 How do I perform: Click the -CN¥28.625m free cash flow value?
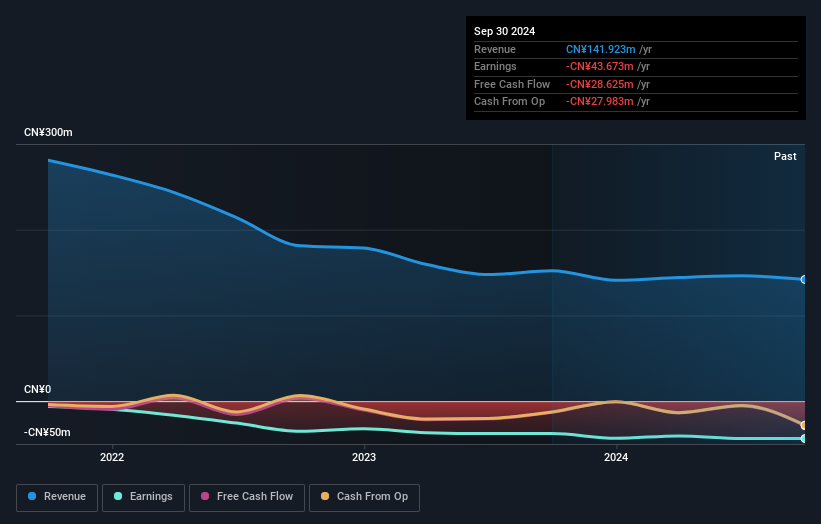pyautogui.click(x=600, y=84)
